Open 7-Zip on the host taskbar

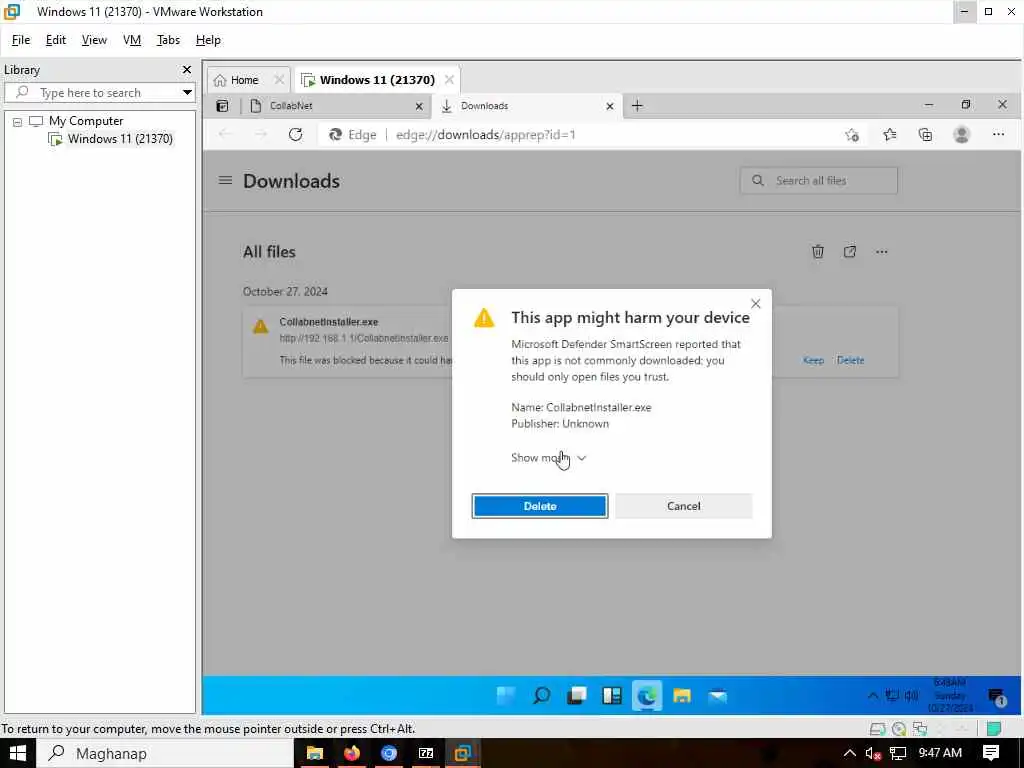[426, 753]
